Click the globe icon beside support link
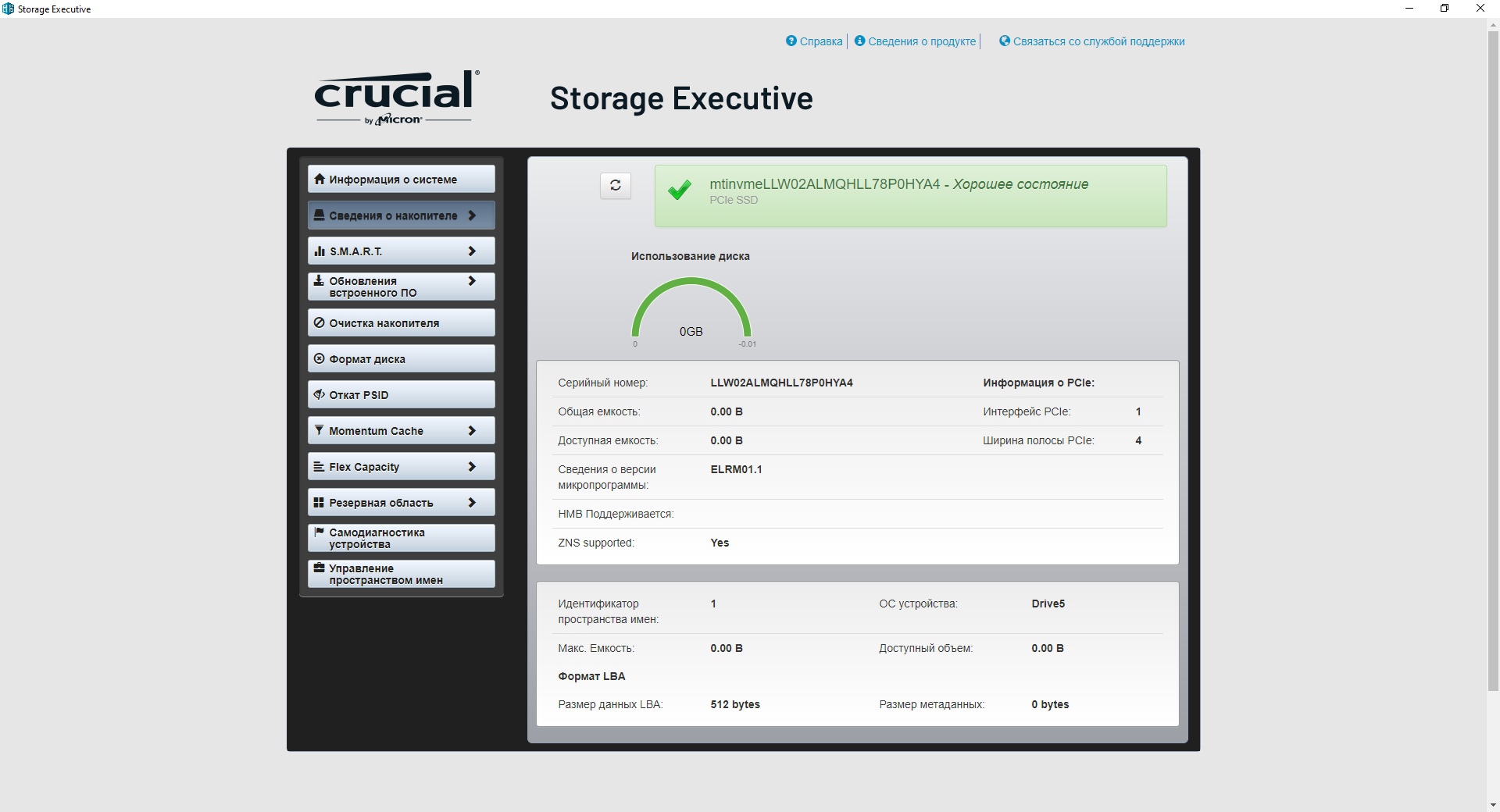 pos(1005,41)
